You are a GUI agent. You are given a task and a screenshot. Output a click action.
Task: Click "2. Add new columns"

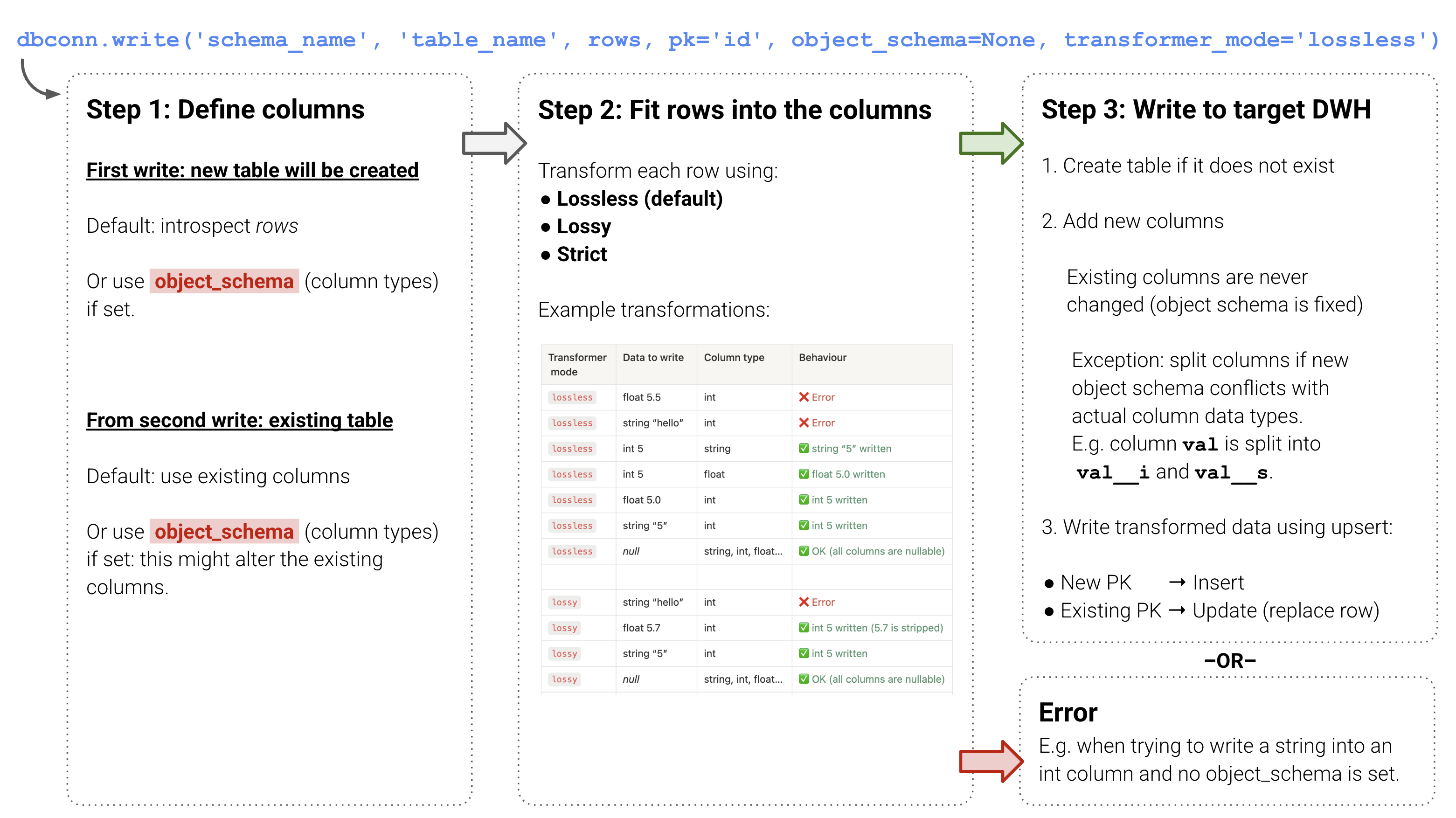[x=1132, y=221]
